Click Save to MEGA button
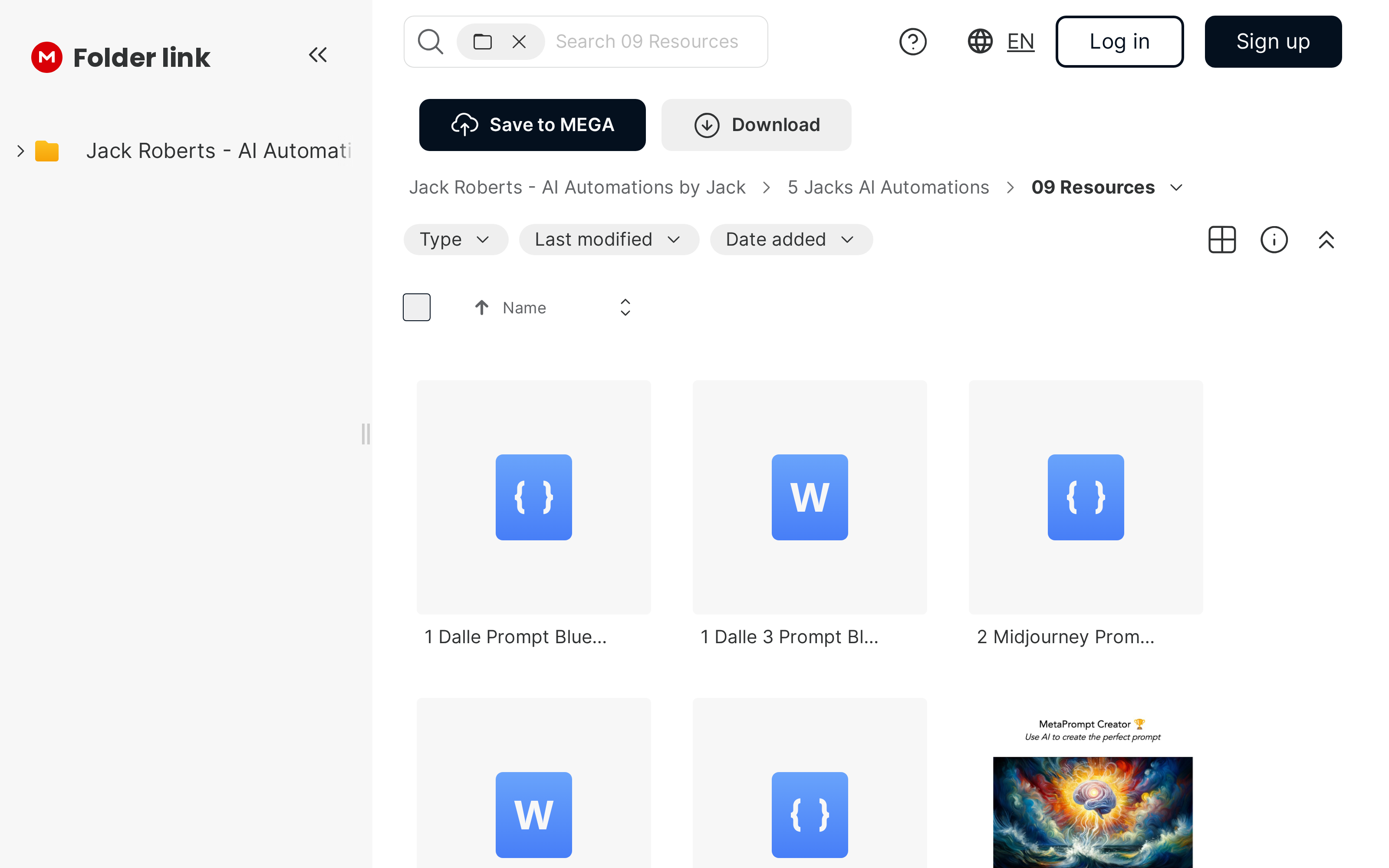This screenshot has width=1389, height=868. [x=532, y=125]
